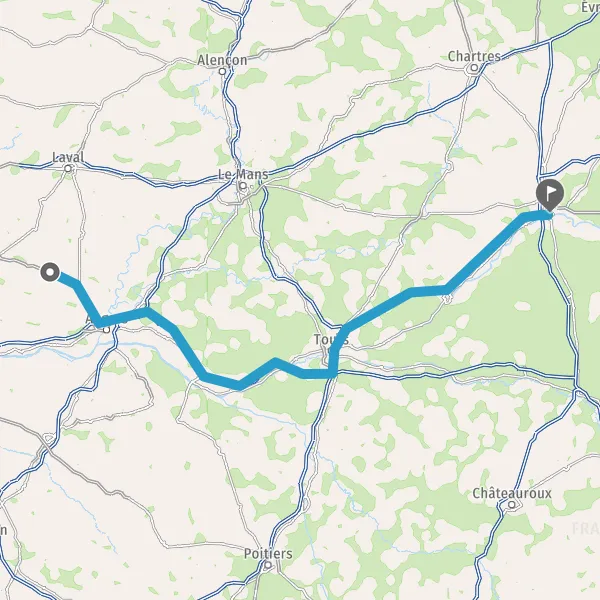This screenshot has height=600, width=600.
Task: Click the route's lowest point west of Tours
Action: (x=239, y=384)
